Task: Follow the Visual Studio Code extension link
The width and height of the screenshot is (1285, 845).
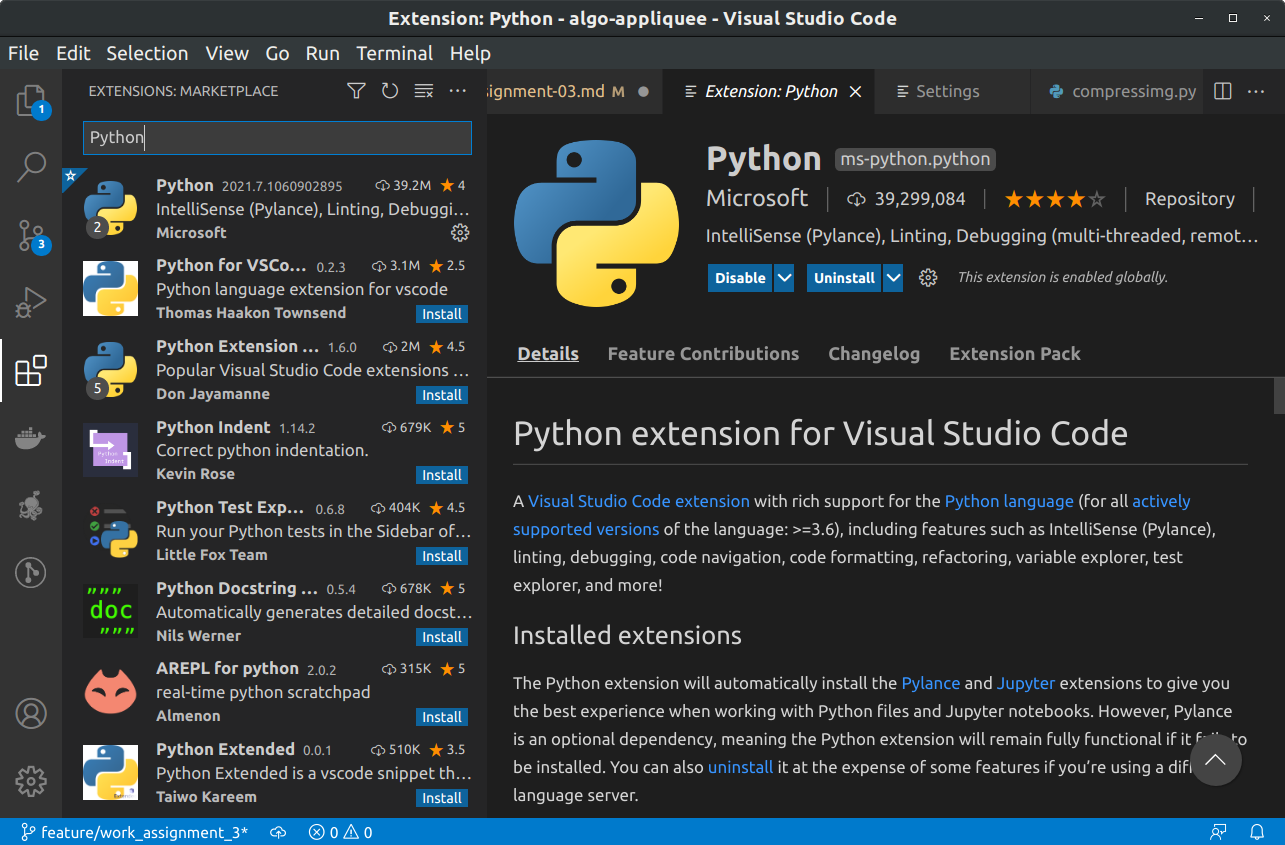Action: point(639,501)
